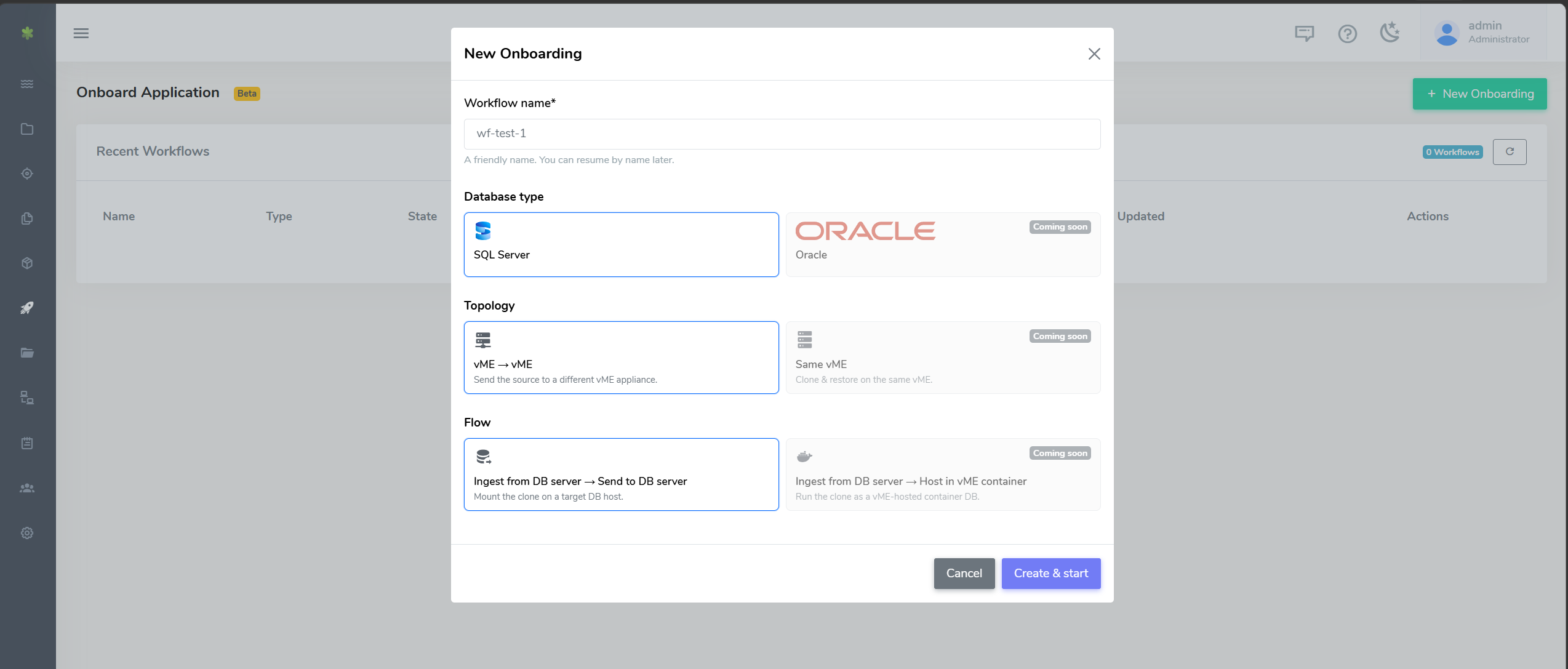Click the Actions column header
Viewport: 1568px width, 669px height.
1427,216
